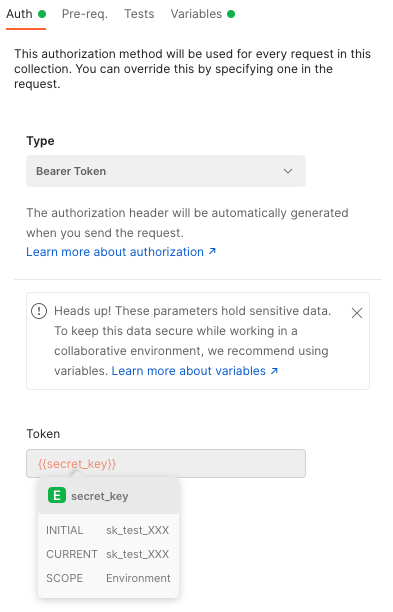Click the Token input field
The width and height of the screenshot is (393, 612).
coord(166,464)
